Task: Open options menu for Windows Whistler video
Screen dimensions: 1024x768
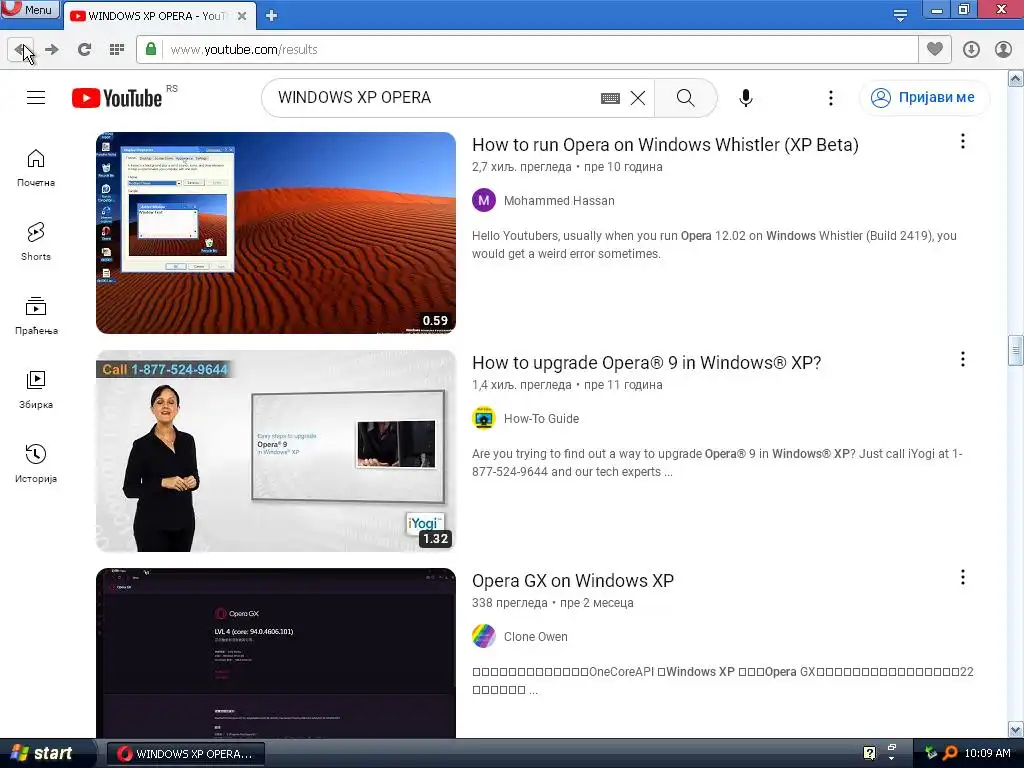Action: point(963,142)
